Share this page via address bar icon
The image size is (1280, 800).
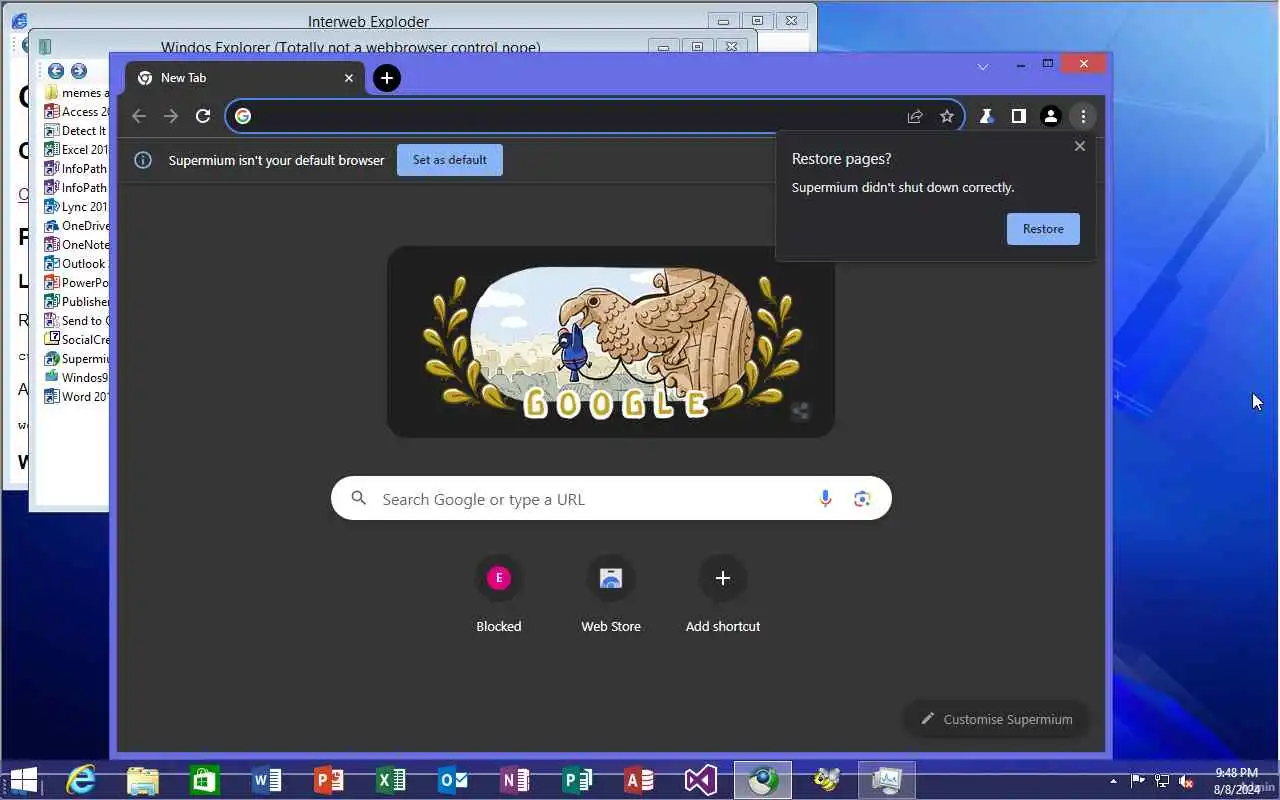(914, 116)
